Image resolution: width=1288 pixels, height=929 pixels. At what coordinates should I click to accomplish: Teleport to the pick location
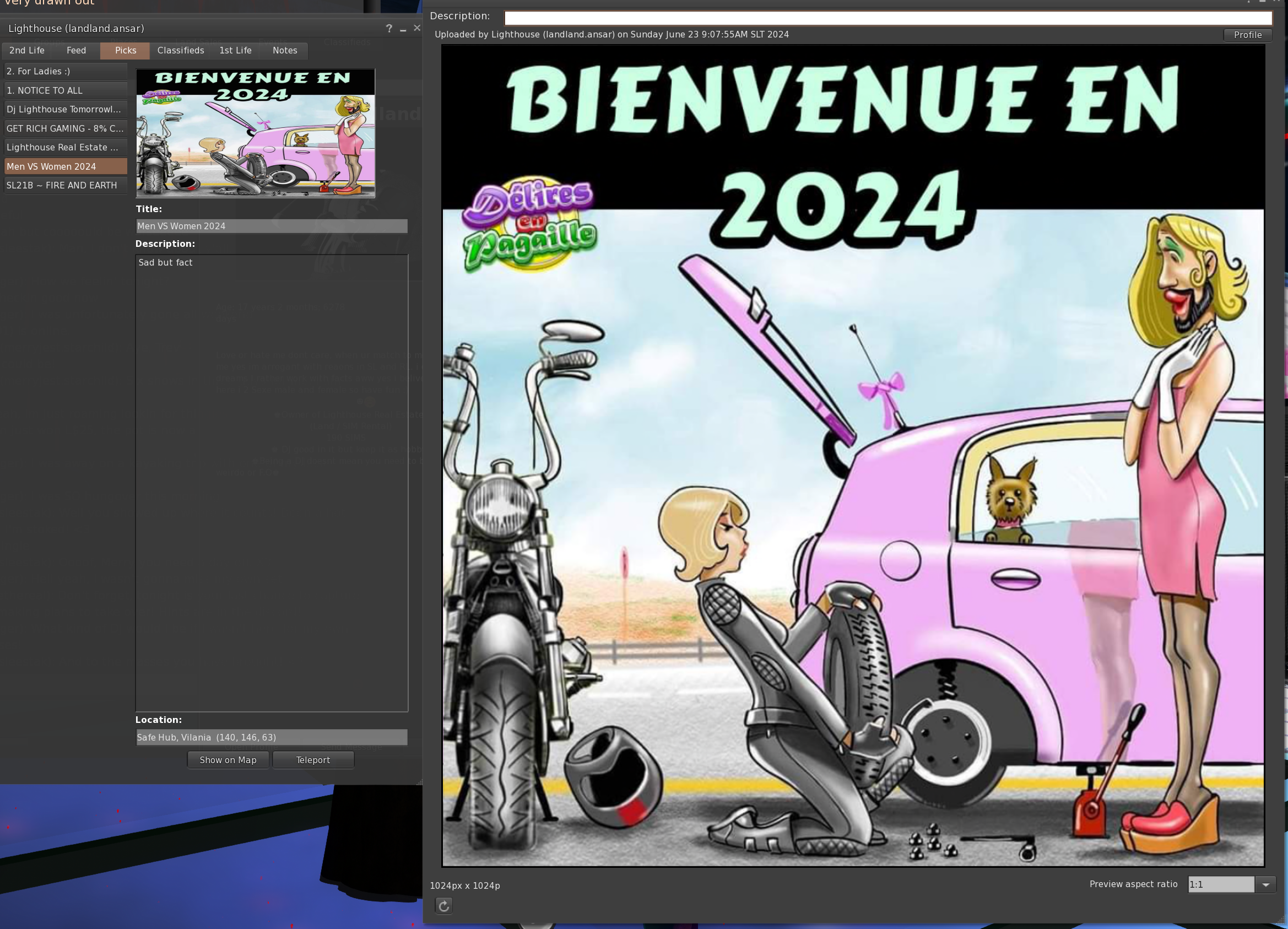pos(313,760)
